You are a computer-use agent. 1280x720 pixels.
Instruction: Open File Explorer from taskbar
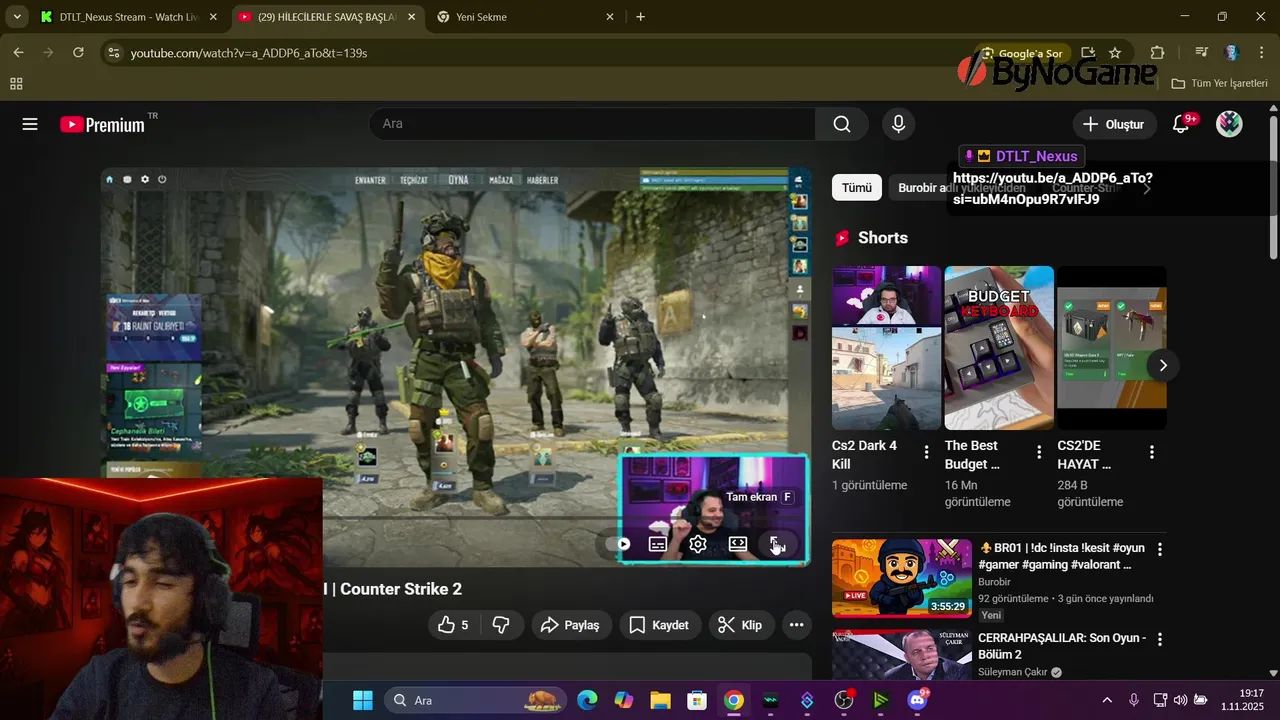(x=660, y=700)
